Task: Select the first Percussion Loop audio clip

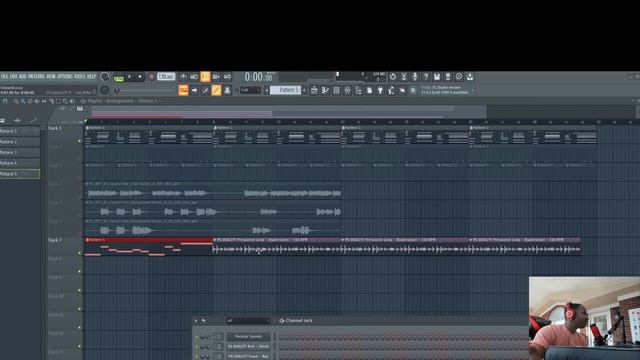Action: pos(277,247)
